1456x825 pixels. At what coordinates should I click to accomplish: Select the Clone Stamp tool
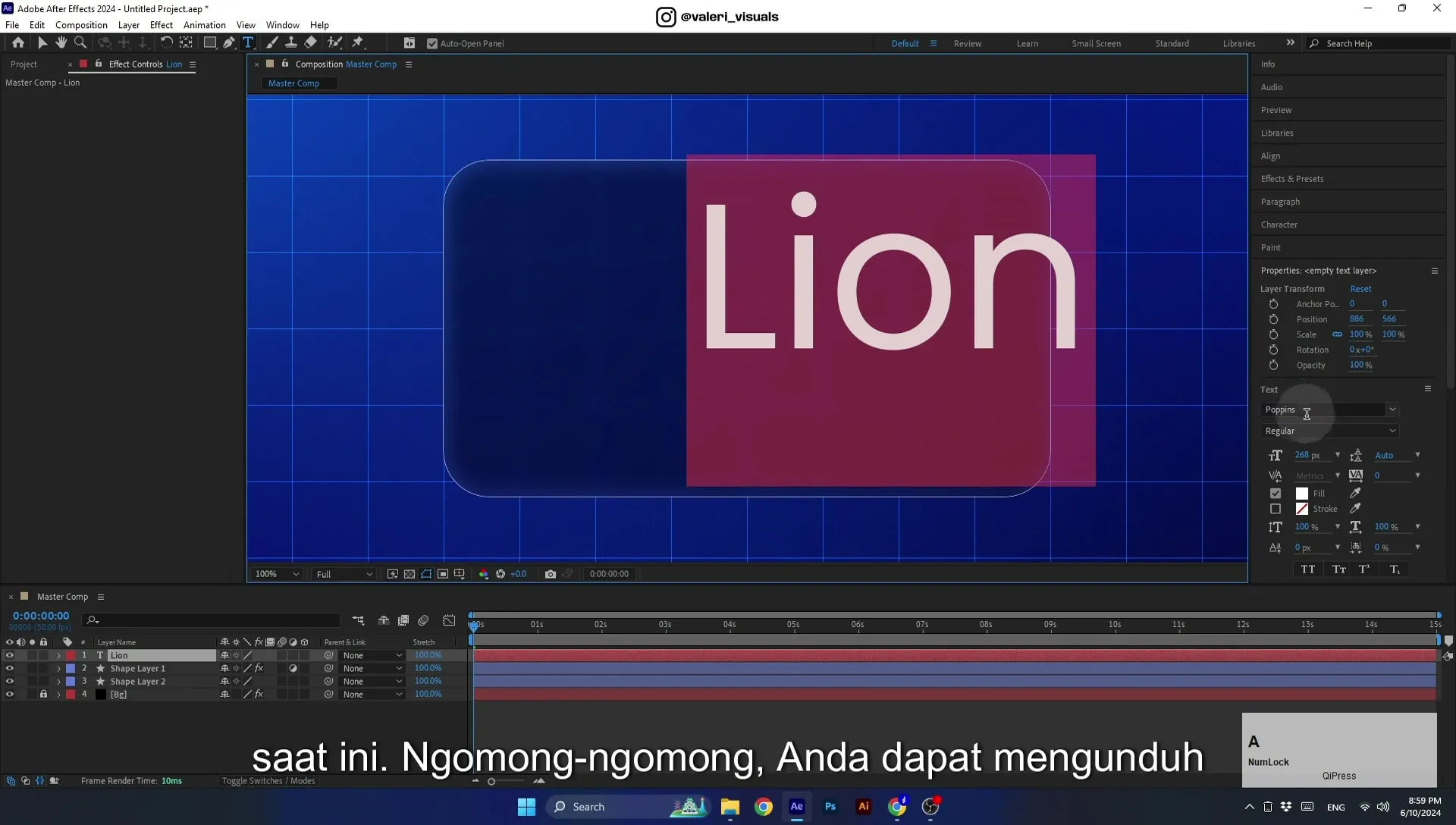click(291, 43)
